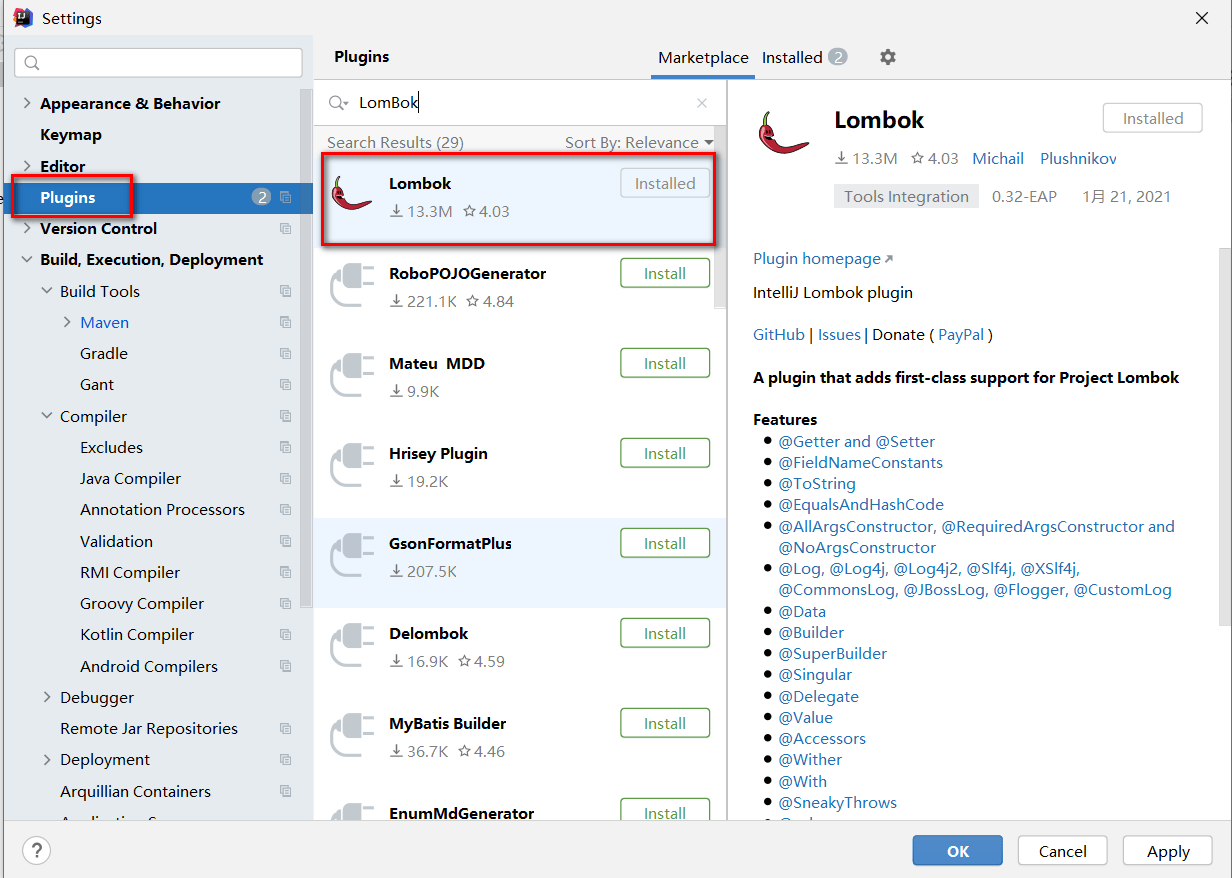The image size is (1232, 878).
Task: Click the help question mark icon
Action: (x=36, y=851)
